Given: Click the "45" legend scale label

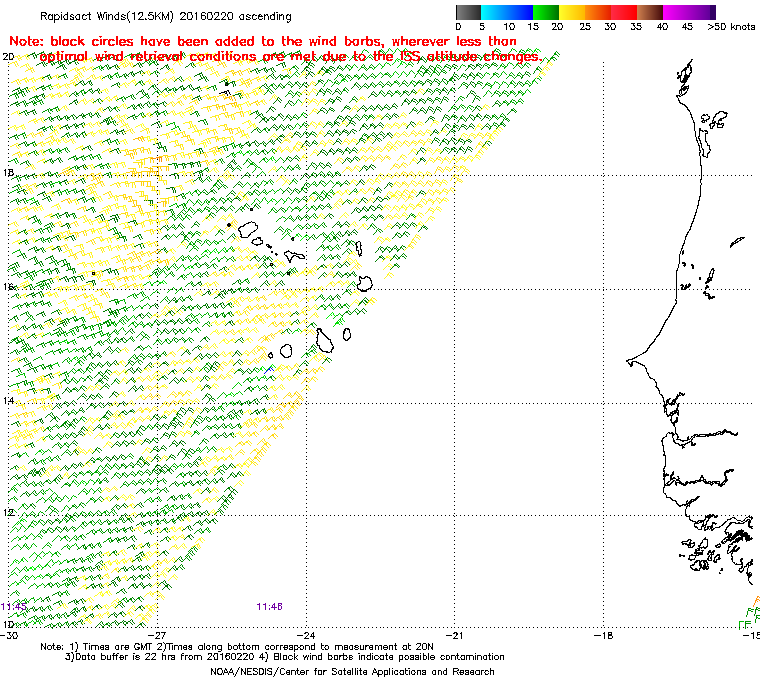Looking at the screenshot, I should click(x=687, y=27).
